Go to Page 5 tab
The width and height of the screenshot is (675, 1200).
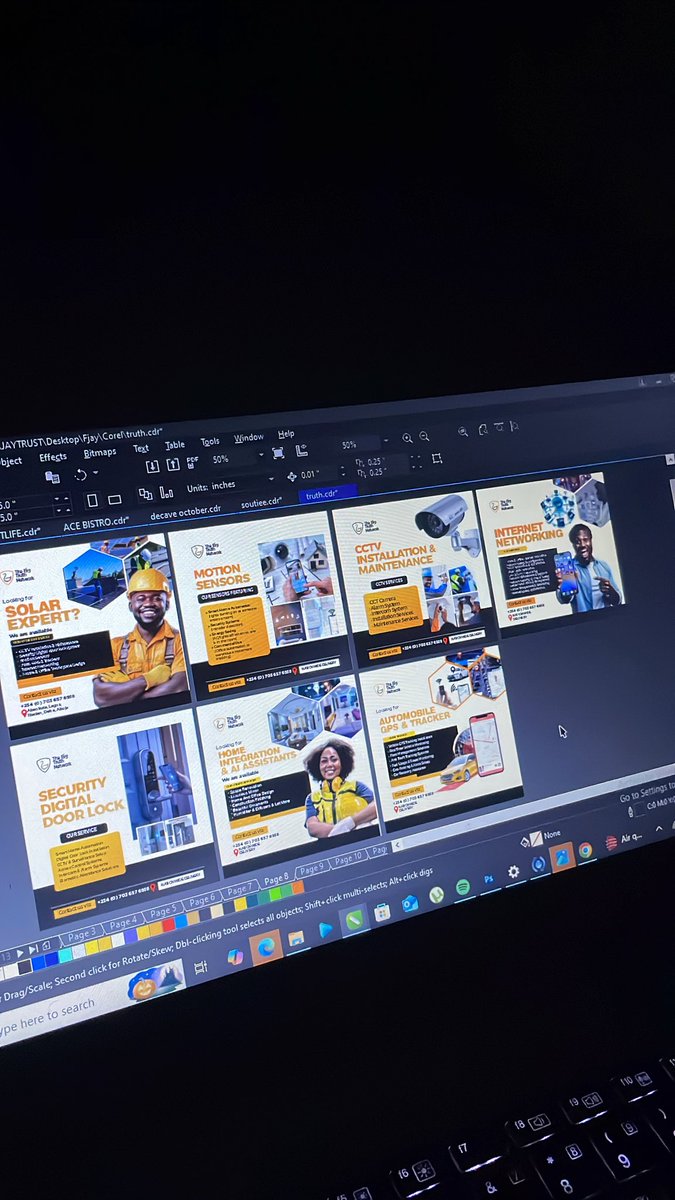[164, 913]
